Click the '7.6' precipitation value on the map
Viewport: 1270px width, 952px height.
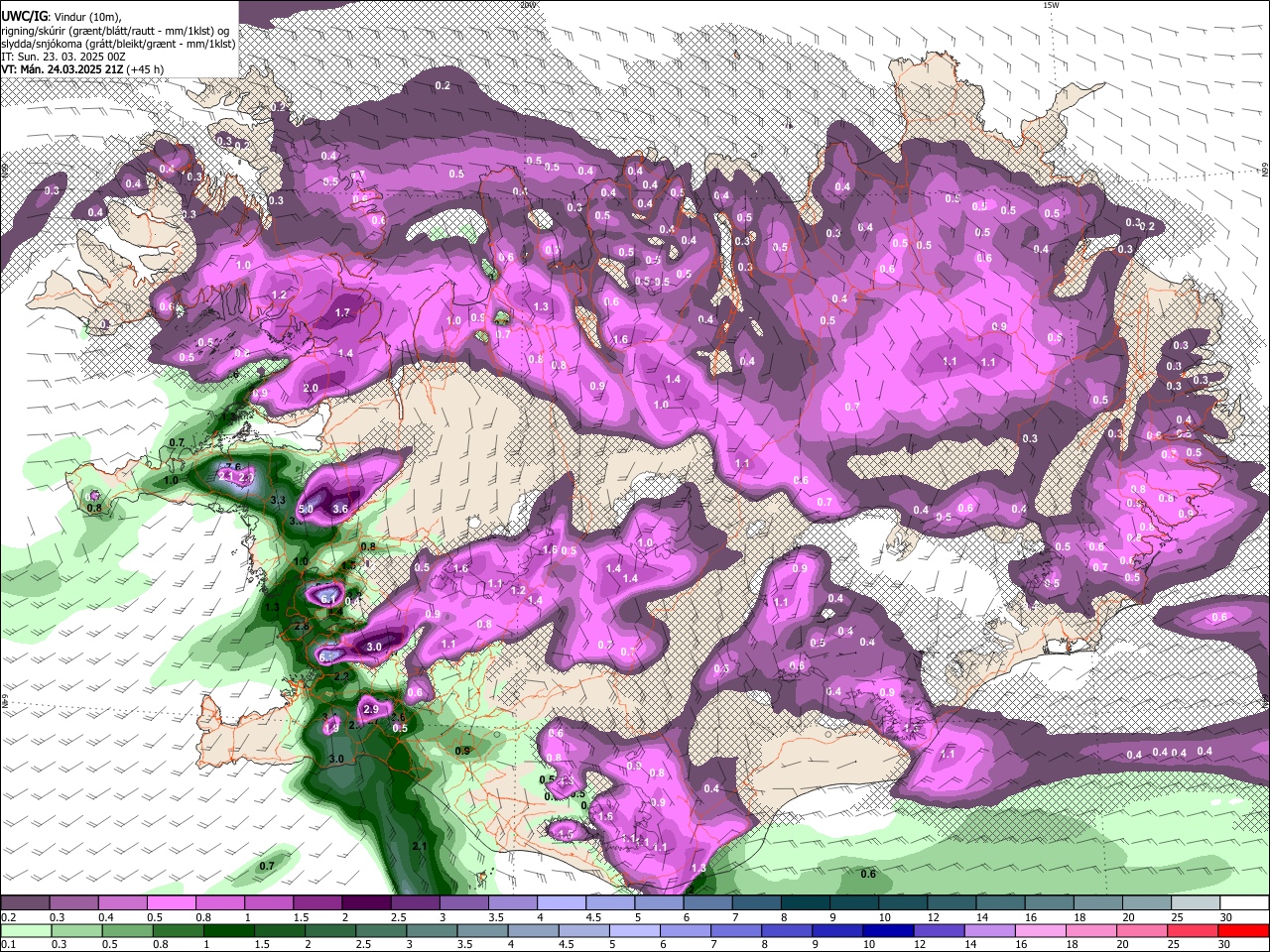click(x=234, y=466)
